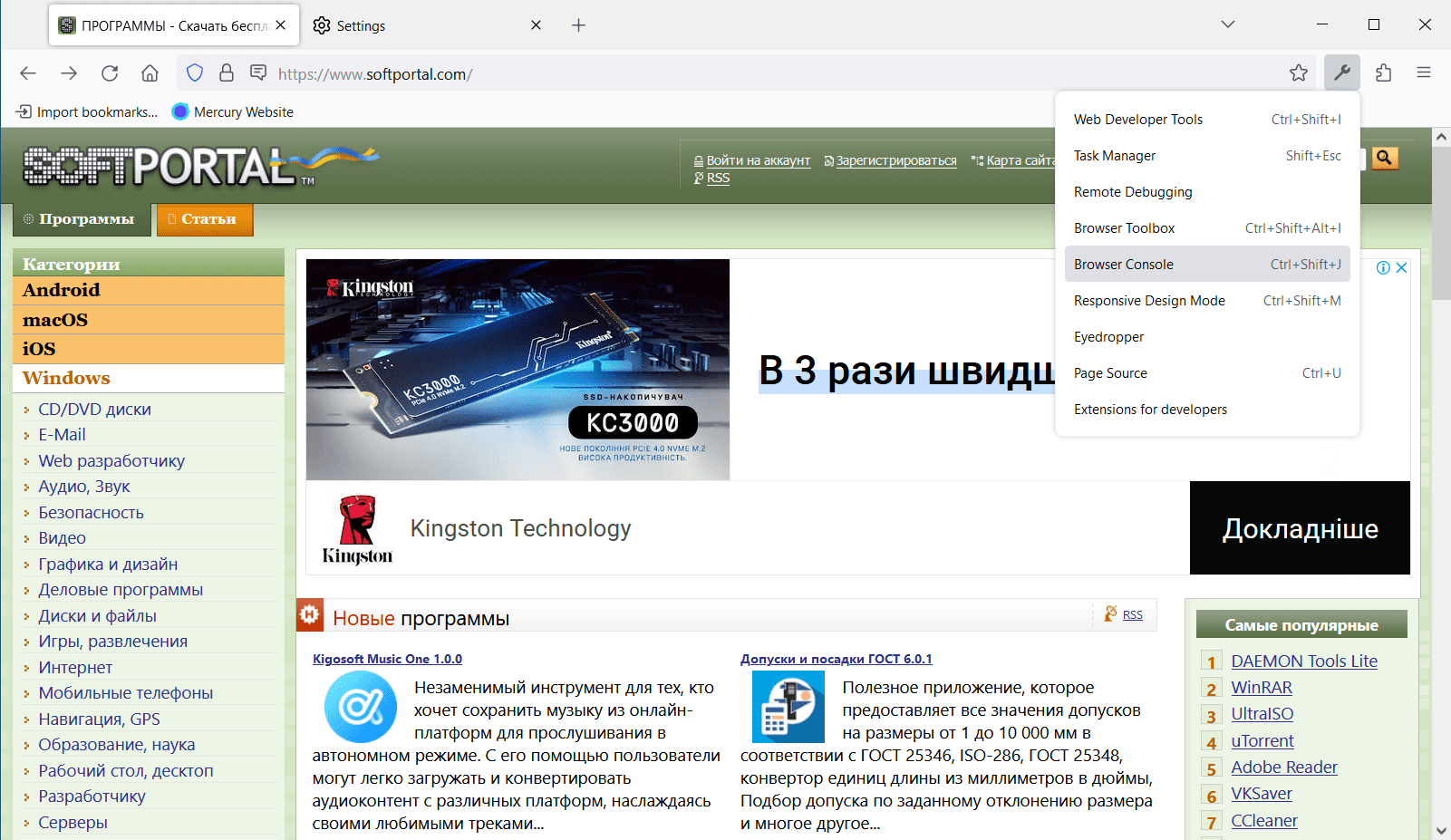
Task: Open the application hamburger menu
Action: tap(1424, 72)
